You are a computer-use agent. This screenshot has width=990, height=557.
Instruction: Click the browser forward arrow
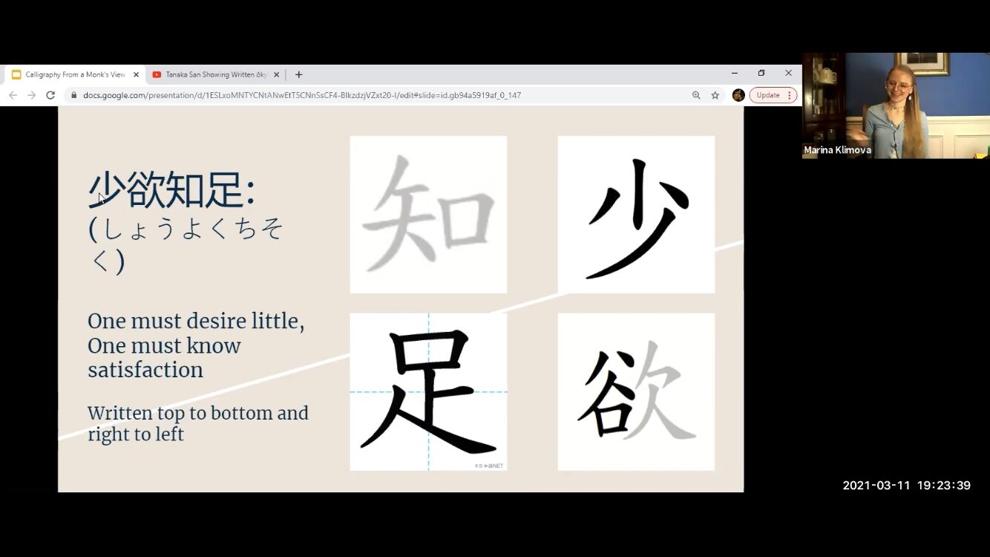click(x=32, y=95)
